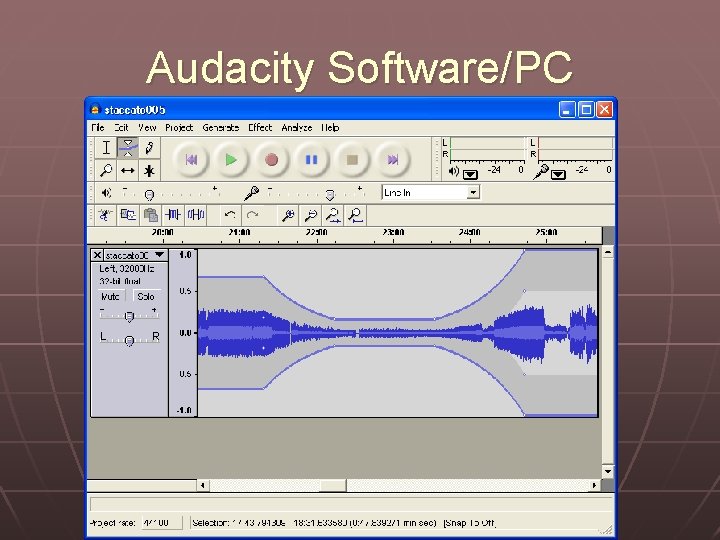Screen dimensions: 720x540
Task: Click the Zoom Out icon
Action: 311,215
